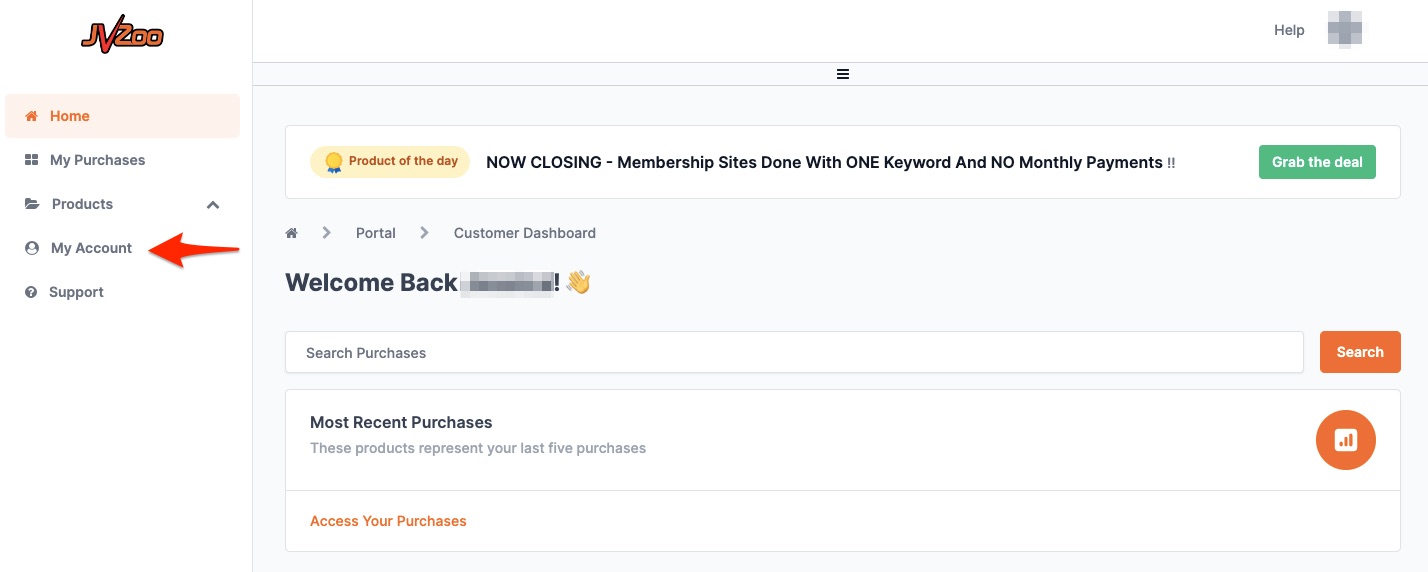Click the Product of the day ribbon icon

tap(333, 162)
